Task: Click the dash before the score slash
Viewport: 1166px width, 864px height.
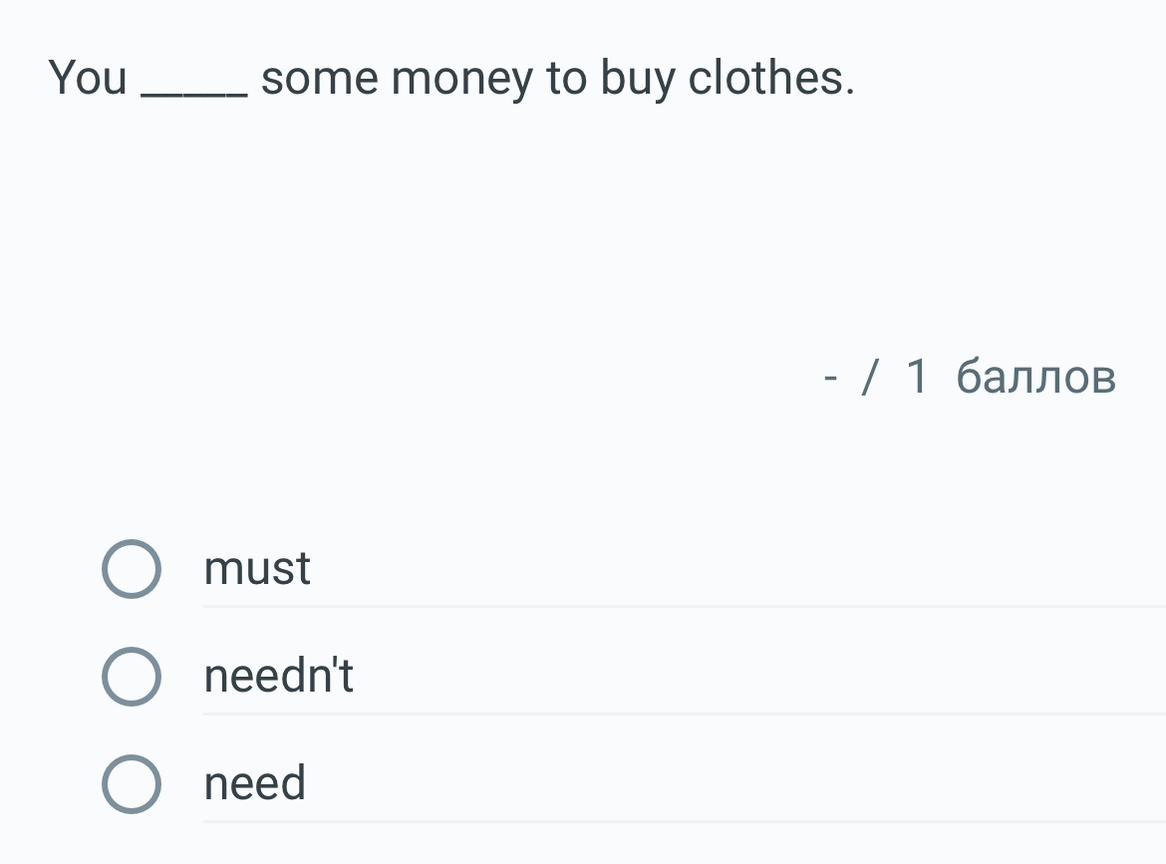Action: click(830, 379)
